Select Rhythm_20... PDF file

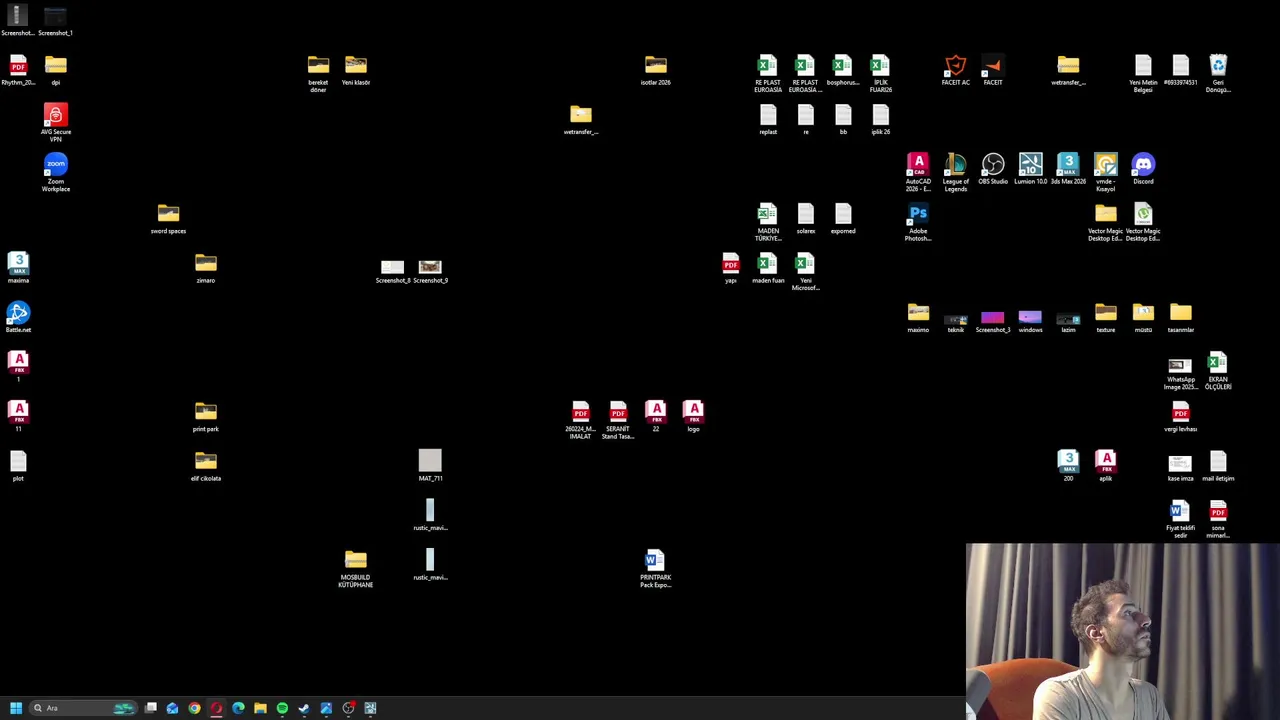click(18, 70)
